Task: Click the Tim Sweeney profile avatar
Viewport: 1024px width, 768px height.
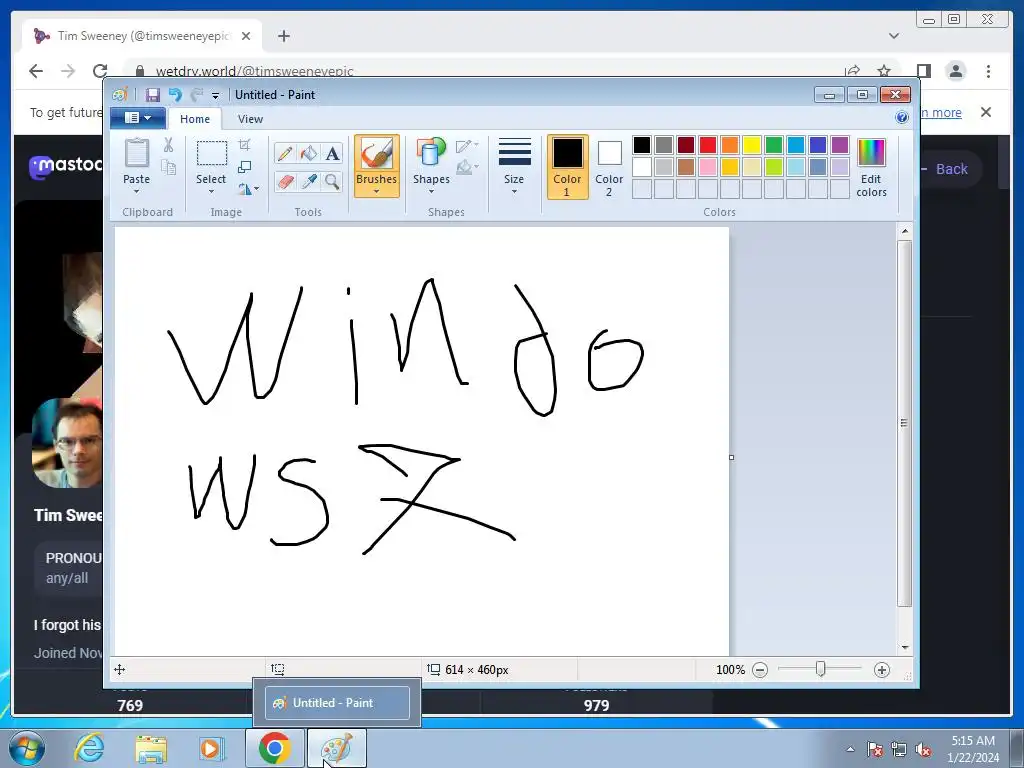Action: (67, 443)
